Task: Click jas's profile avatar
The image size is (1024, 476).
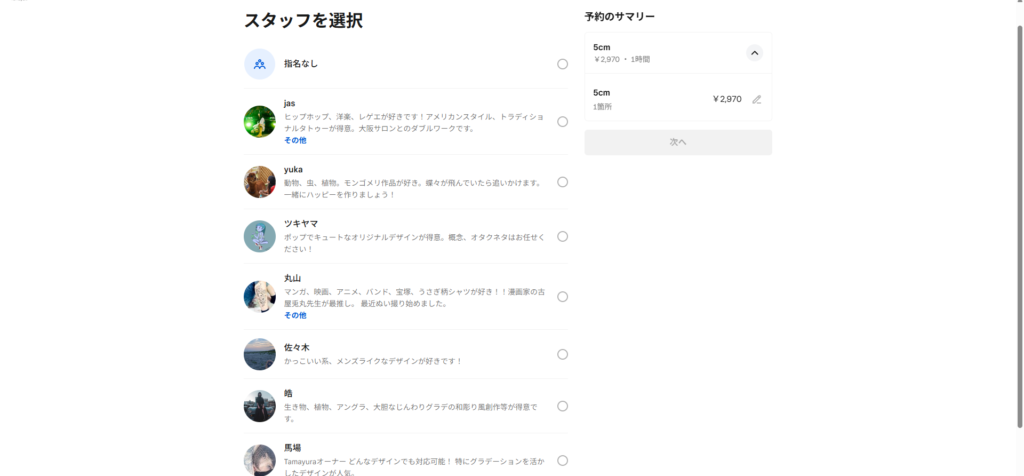Action: pos(259,122)
